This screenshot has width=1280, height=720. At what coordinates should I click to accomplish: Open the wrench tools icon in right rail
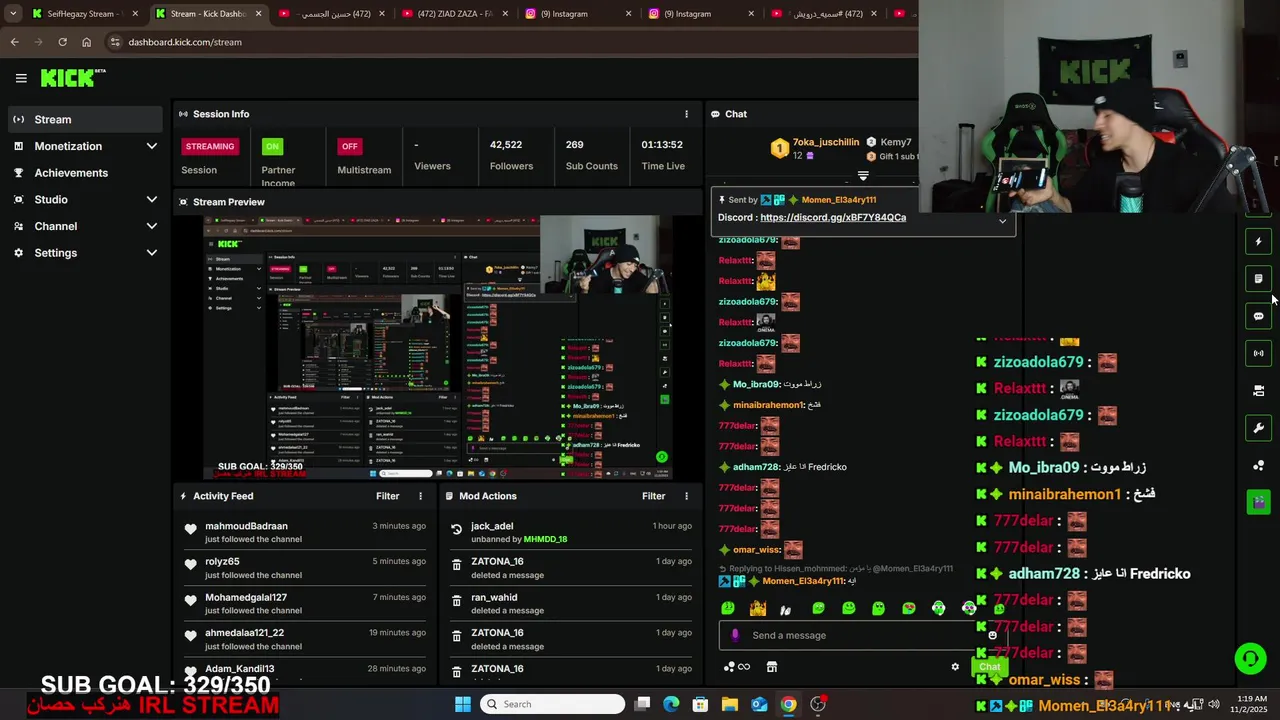click(x=1258, y=428)
